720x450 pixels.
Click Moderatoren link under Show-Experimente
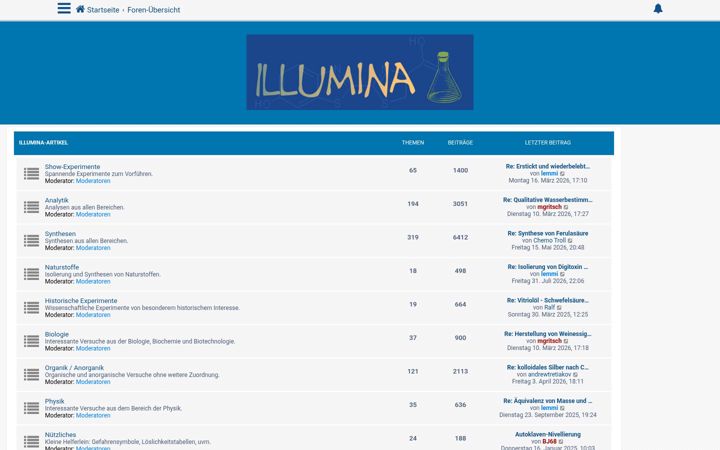[x=93, y=181]
